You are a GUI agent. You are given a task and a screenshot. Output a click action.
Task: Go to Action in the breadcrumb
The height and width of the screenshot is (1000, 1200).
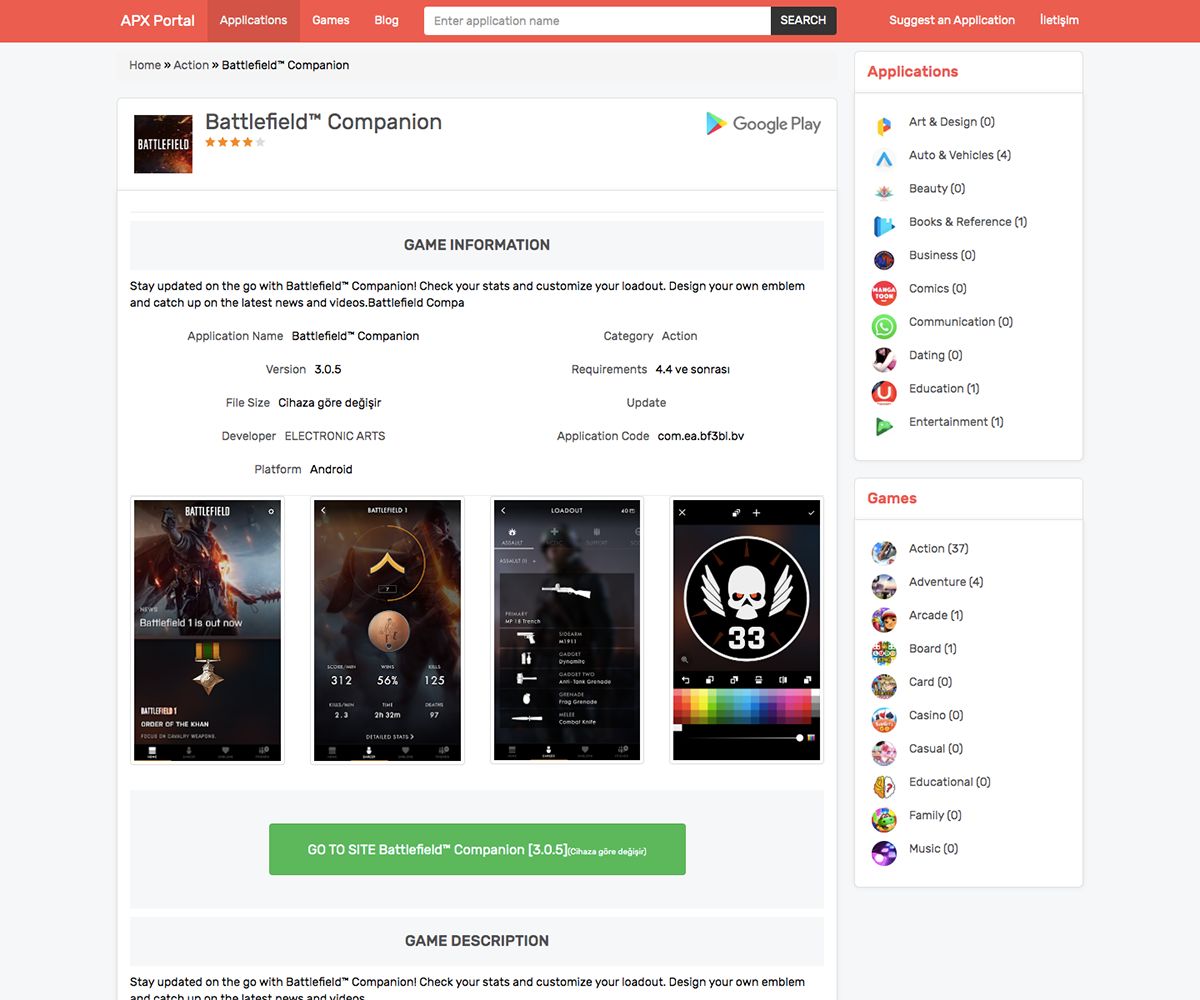coord(191,65)
